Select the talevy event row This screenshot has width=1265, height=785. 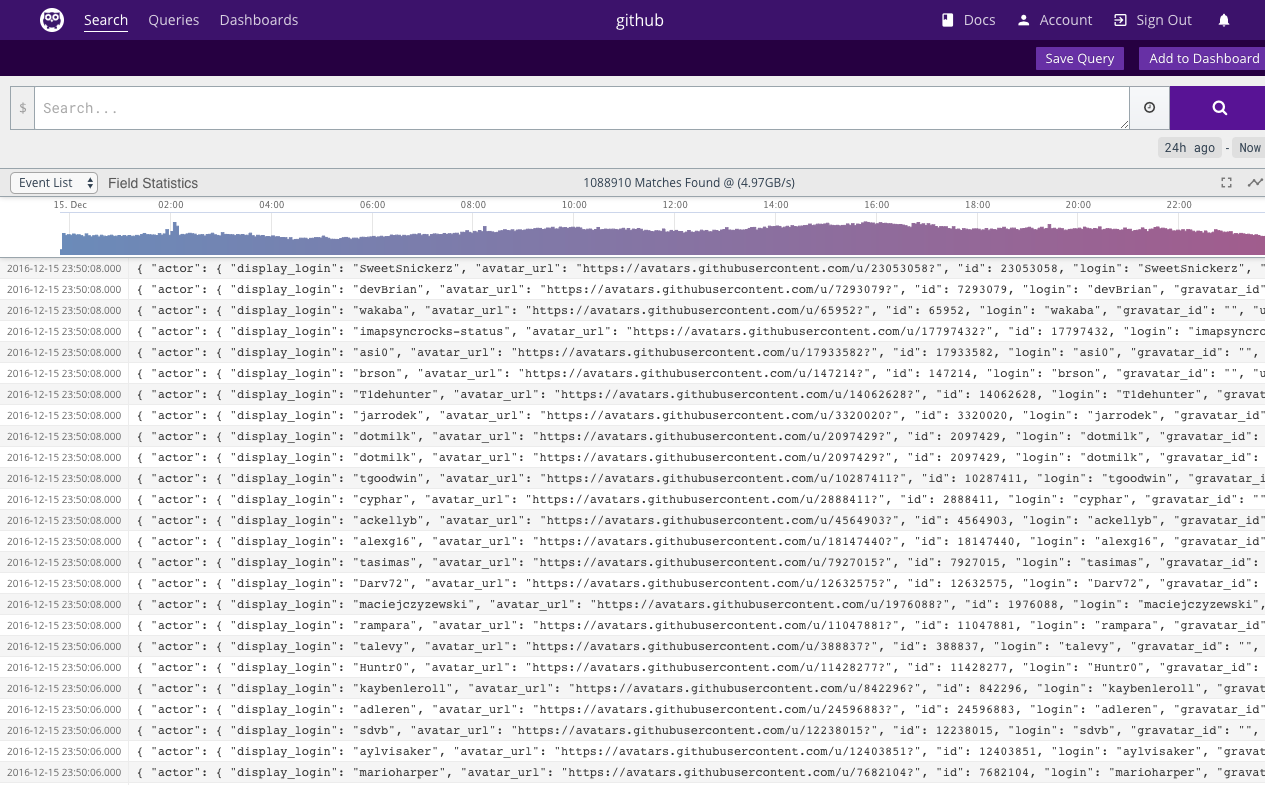(632, 646)
